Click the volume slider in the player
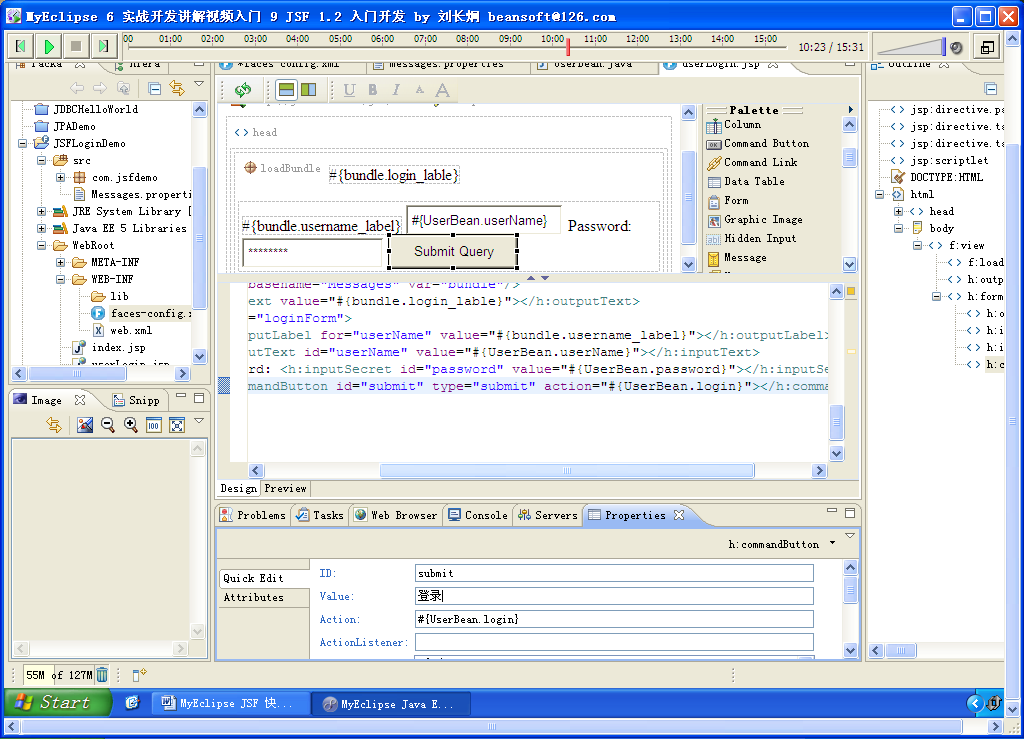Viewport: 1024px width, 739px height. (x=912, y=47)
